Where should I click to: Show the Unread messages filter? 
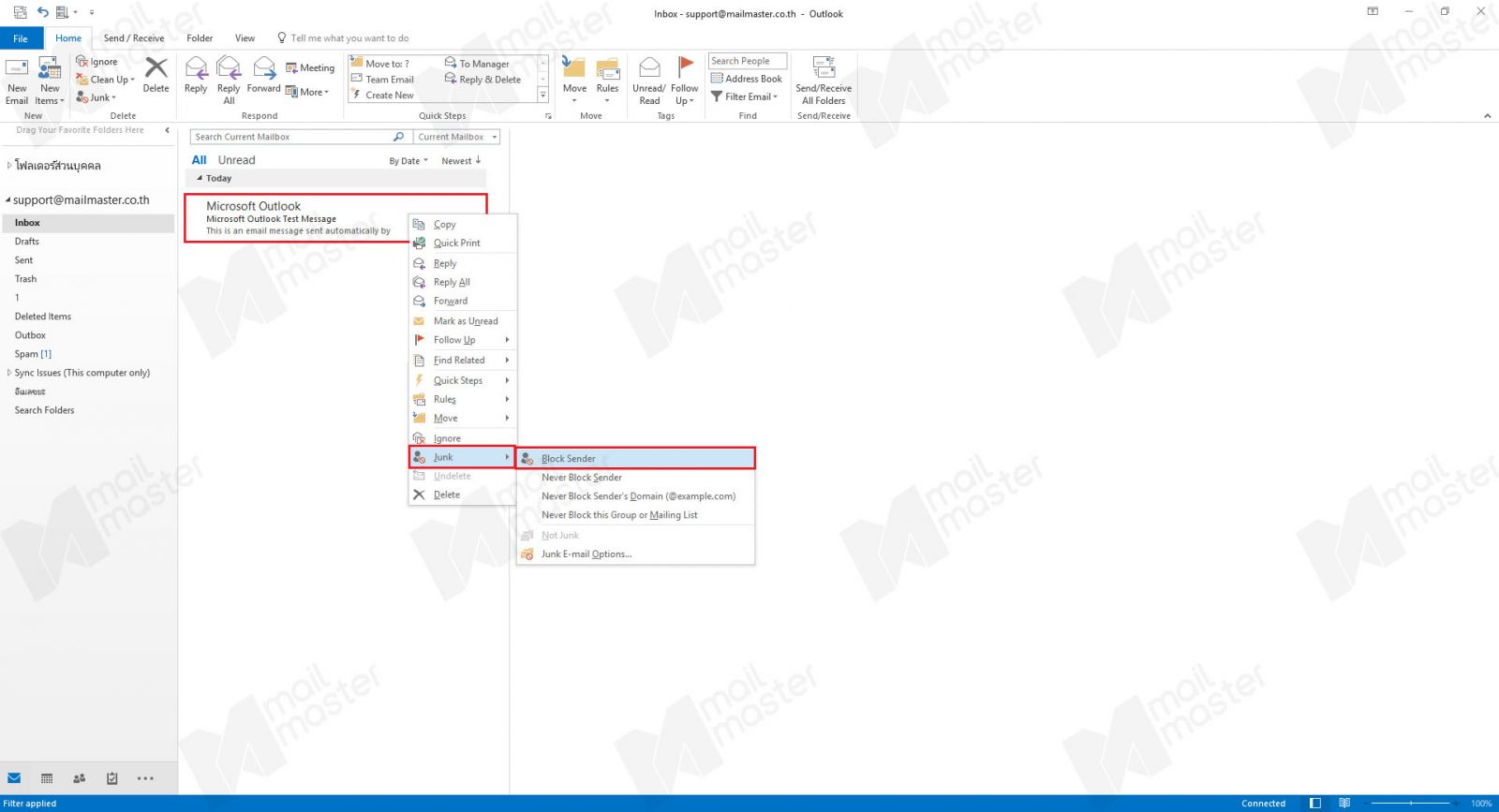(236, 160)
